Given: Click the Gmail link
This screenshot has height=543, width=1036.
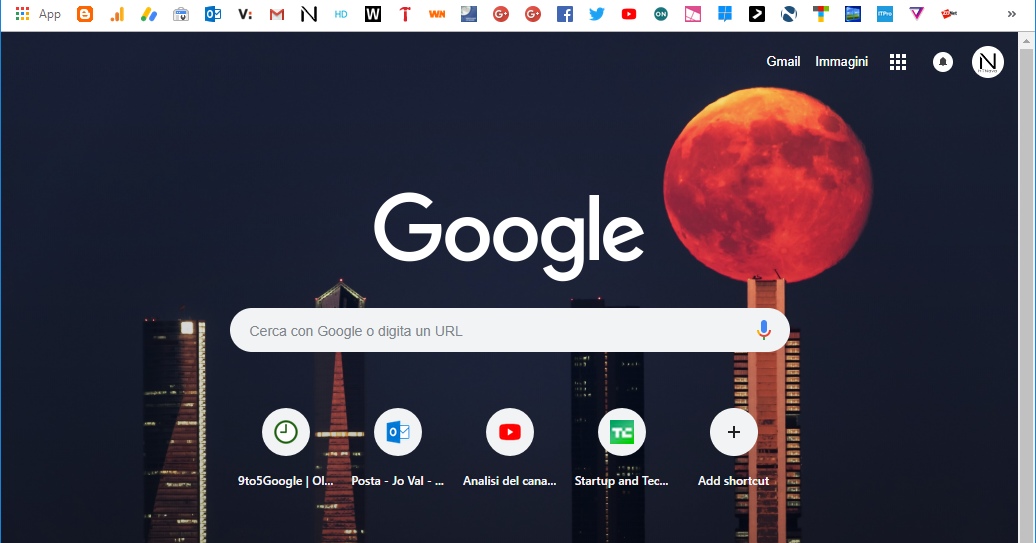Looking at the screenshot, I should (x=783, y=61).
